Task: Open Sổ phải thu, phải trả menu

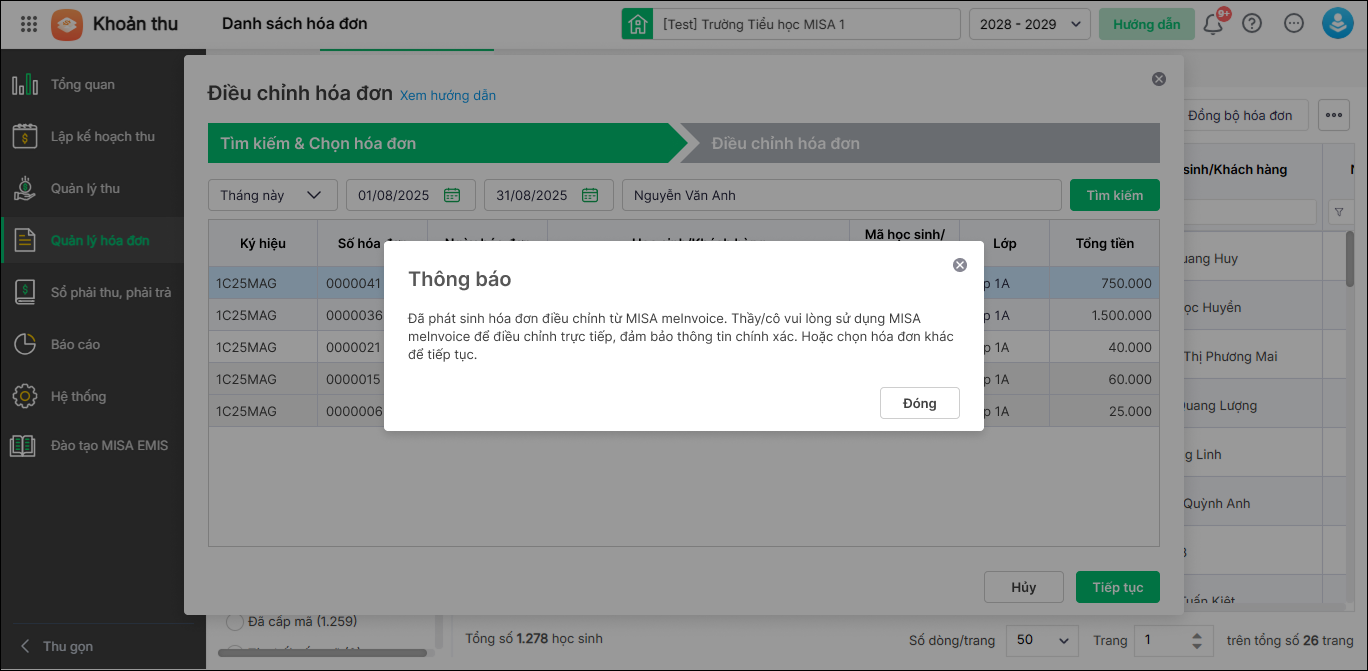Action: 110,293
